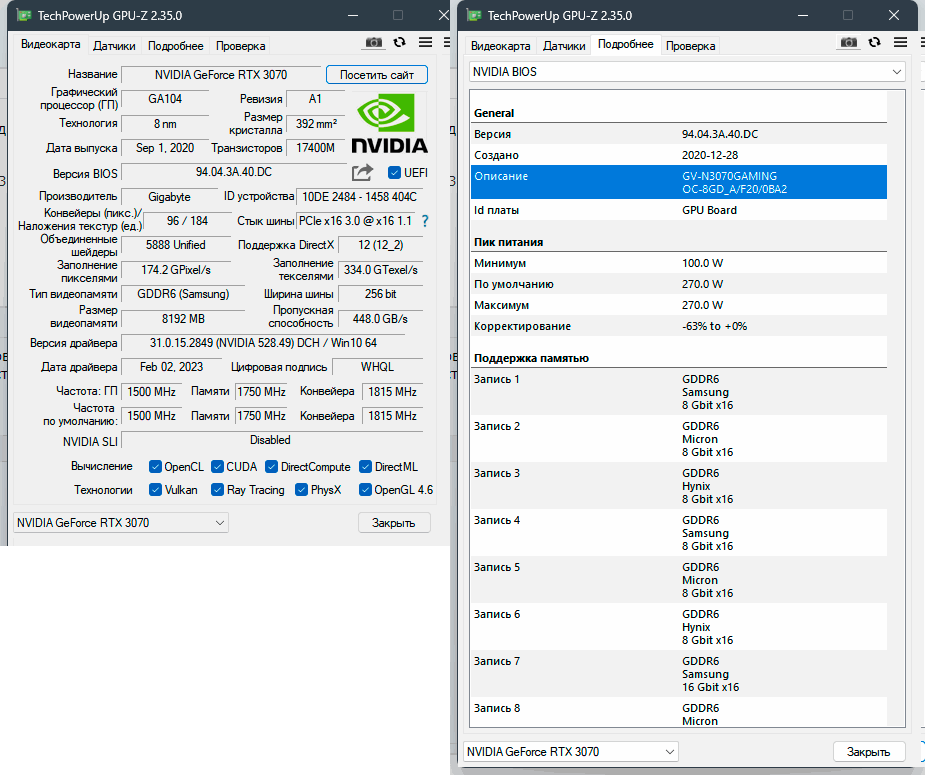Screen dimensions: 937x775
Task: Click the GPU-Z app icon in the left title bar
Action: pos(24,16)
